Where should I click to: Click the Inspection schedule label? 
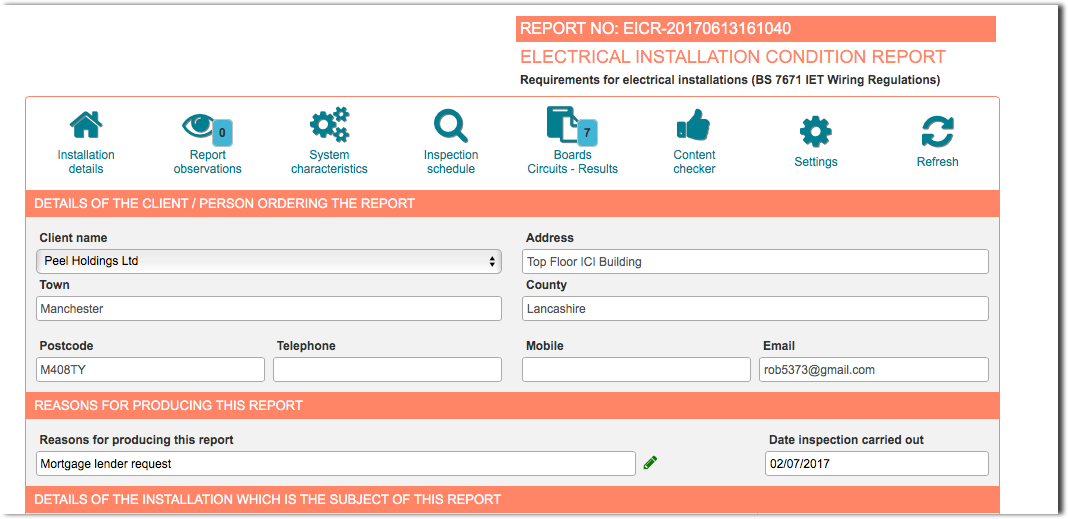click(451, 162)
